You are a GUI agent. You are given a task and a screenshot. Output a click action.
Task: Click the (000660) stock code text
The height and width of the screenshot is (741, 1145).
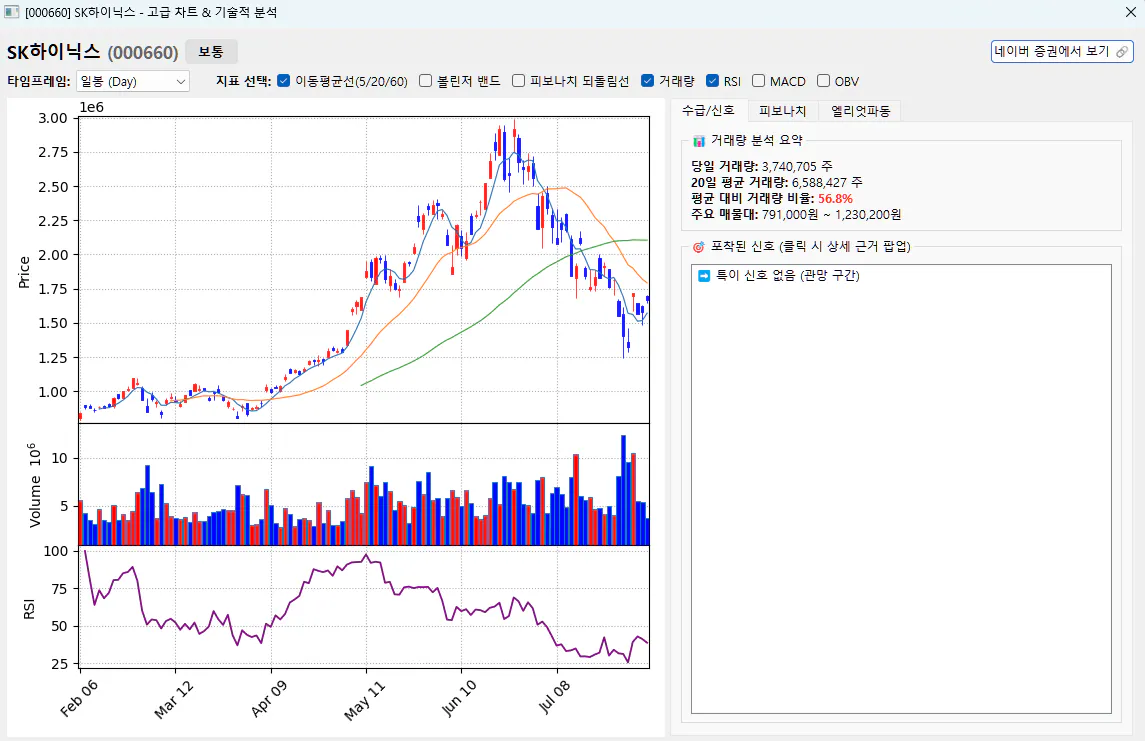click(143, 53)
